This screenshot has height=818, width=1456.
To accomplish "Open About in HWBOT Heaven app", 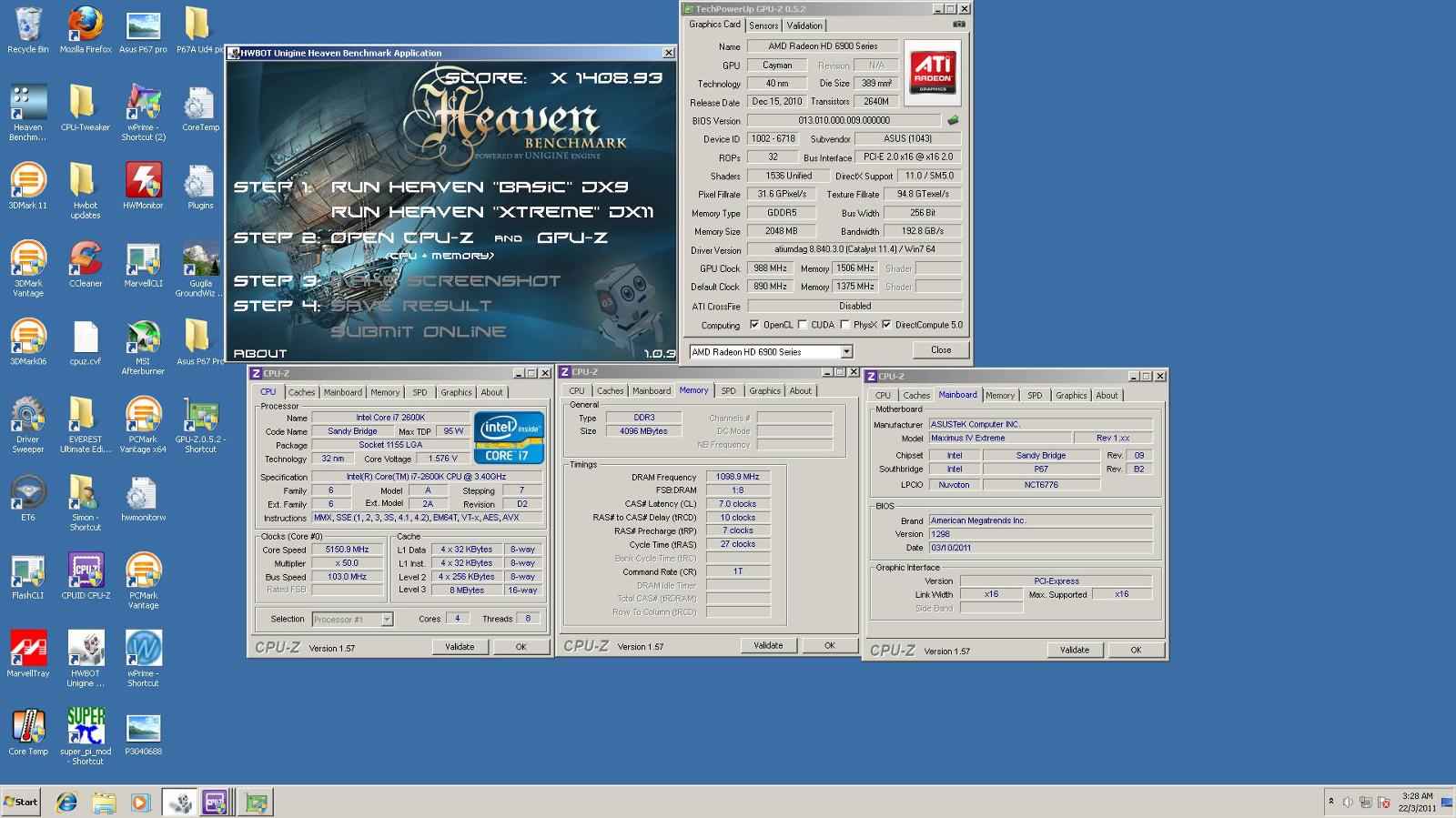I will 260,353.
